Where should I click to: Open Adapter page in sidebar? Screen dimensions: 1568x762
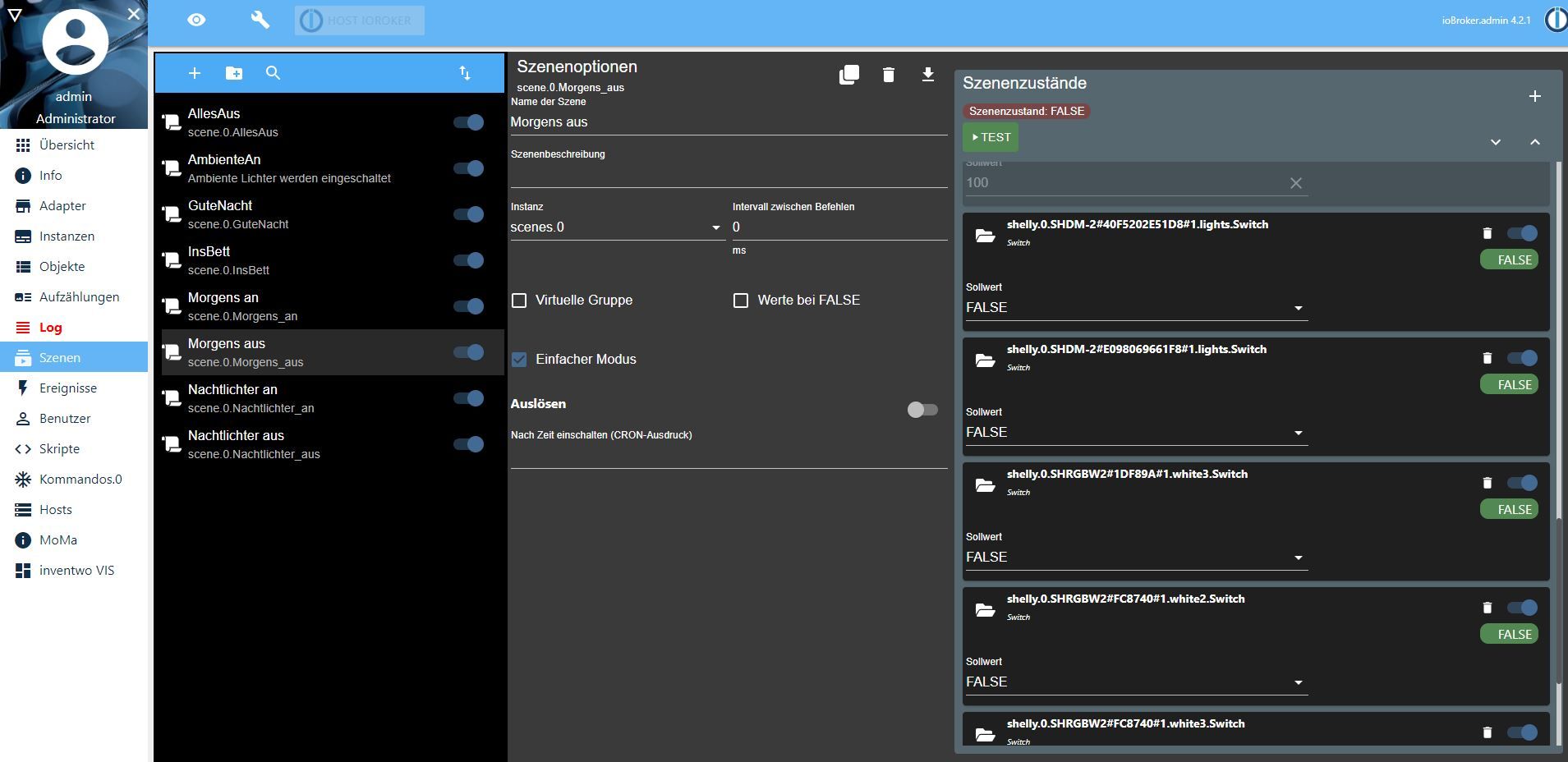74,206
